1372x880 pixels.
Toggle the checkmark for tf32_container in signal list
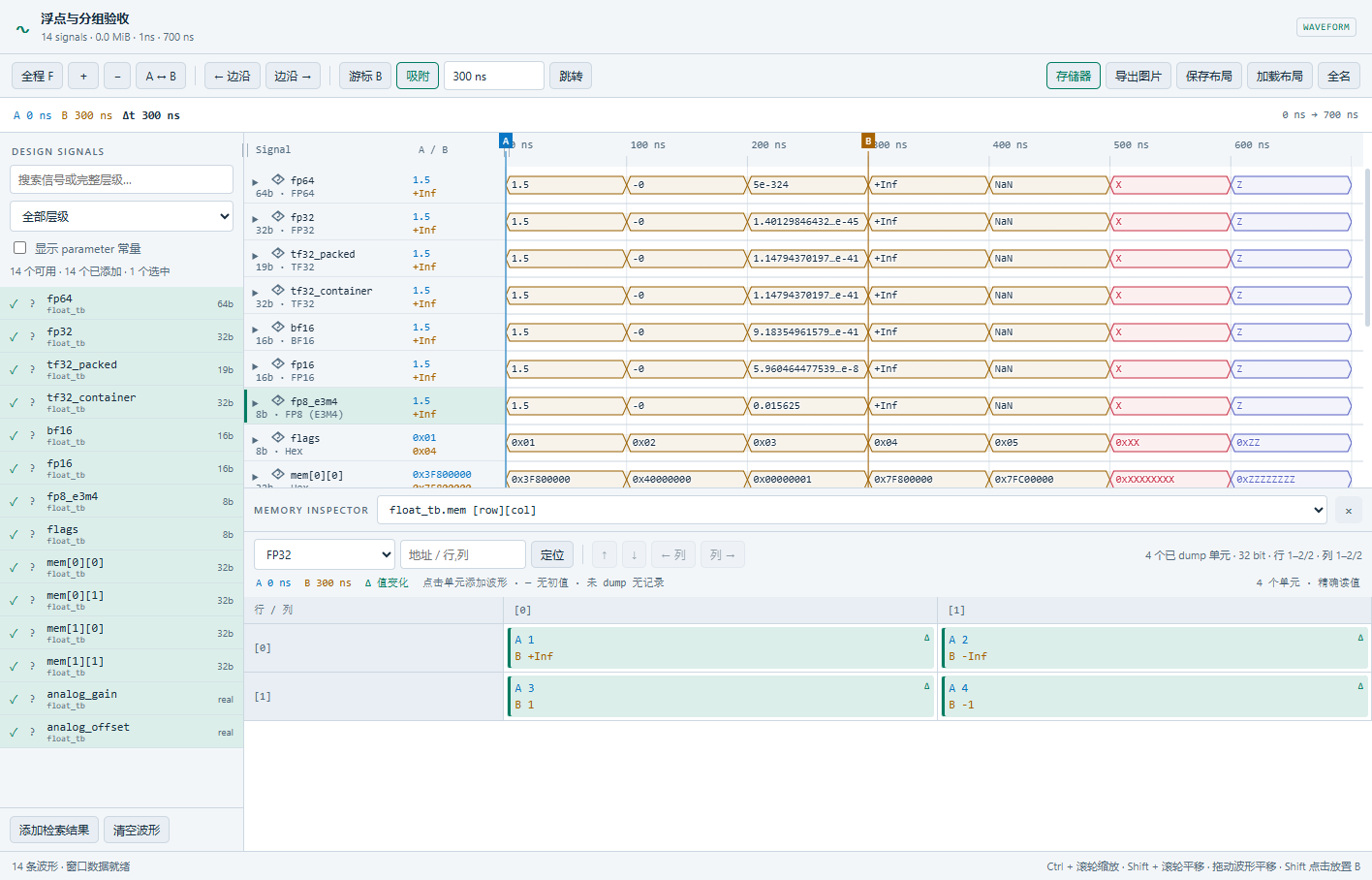pyautogui.click(x=14, y=402)
